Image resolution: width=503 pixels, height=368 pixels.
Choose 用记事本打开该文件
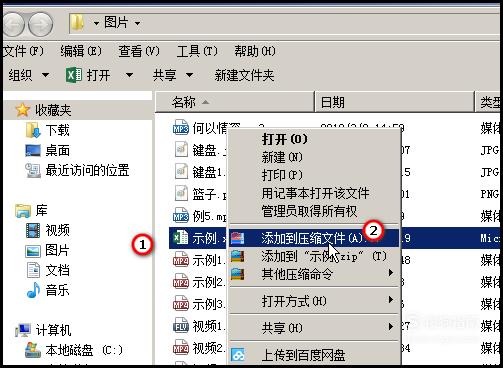tap(314, 193)
